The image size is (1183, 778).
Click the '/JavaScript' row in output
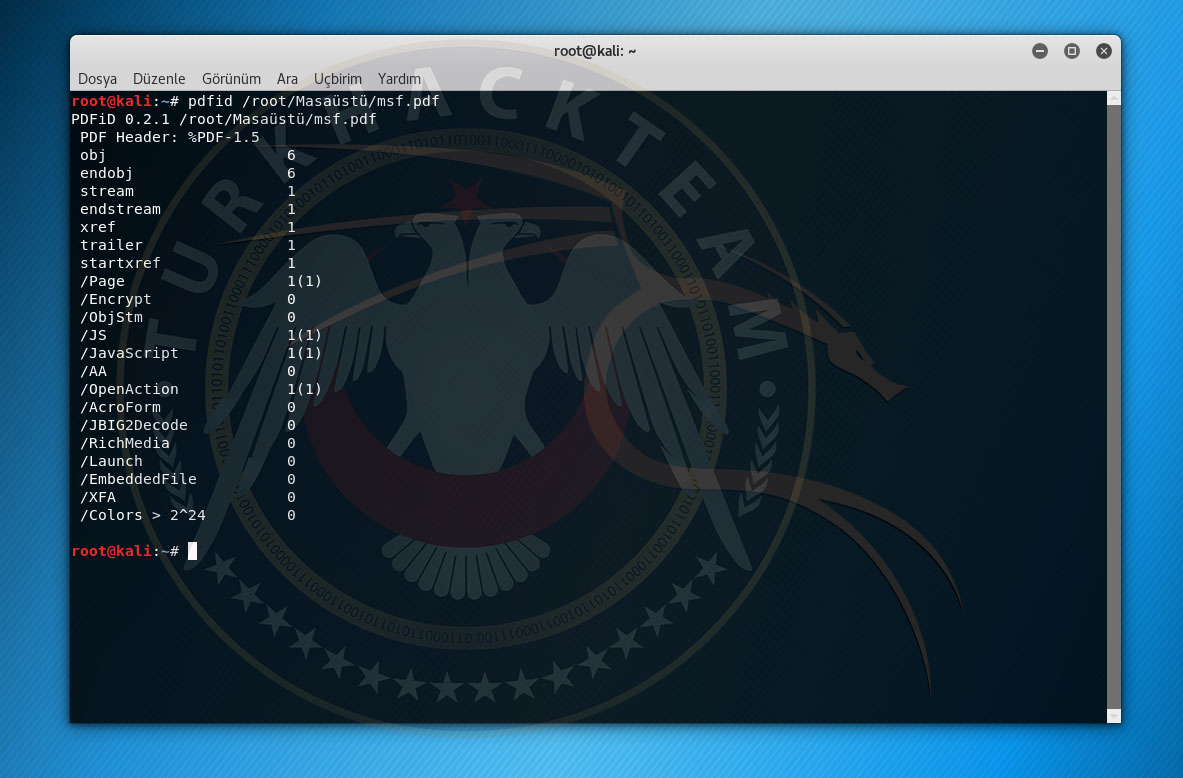click(x=201, y=353)
